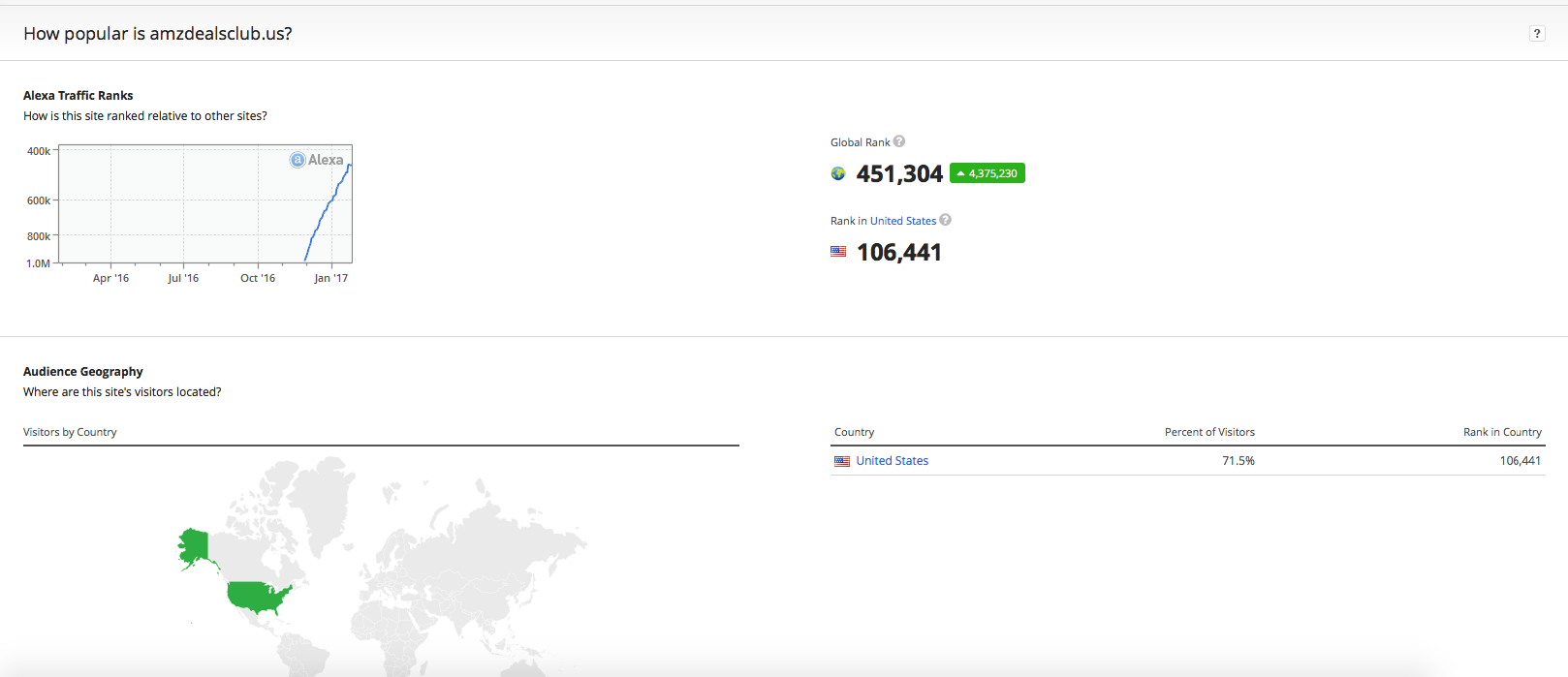Click the global rank value 451,304
This screenshot has width=1568, height=677.
tap(899, 173)
